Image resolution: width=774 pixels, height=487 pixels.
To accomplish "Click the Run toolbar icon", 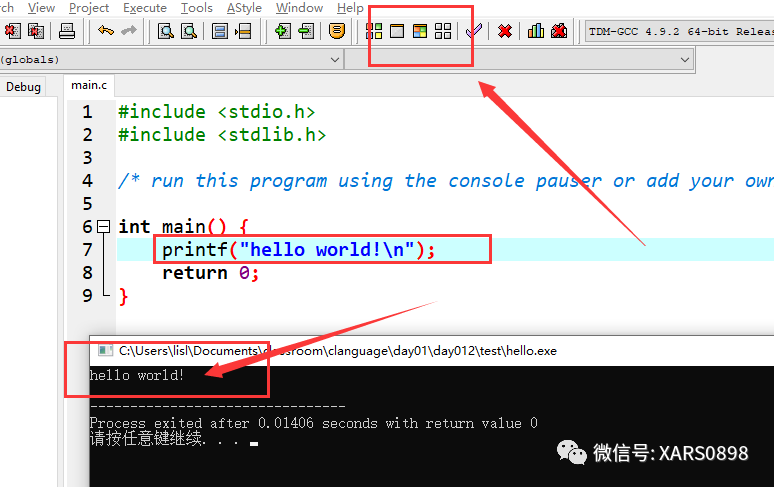I will coord(397,31).
